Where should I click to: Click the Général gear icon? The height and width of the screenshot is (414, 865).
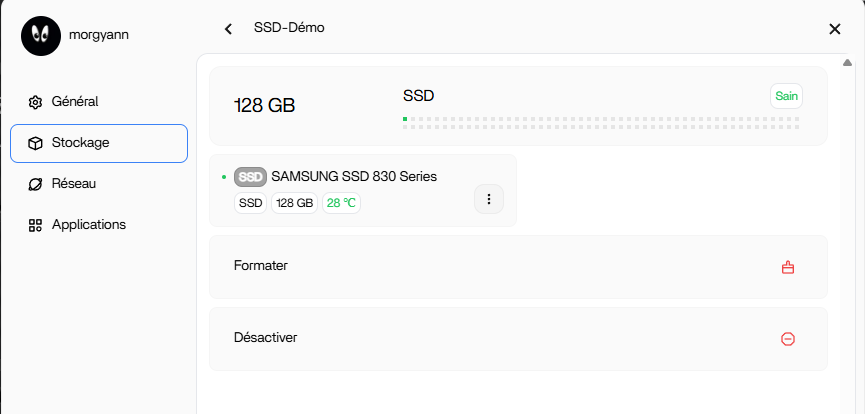click(35, 102)
